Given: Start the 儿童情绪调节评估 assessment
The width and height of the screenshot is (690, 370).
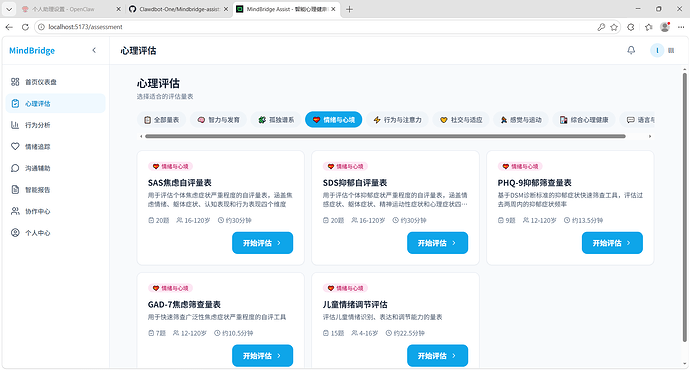Looking at the screenshot, I should click(437, 355).
